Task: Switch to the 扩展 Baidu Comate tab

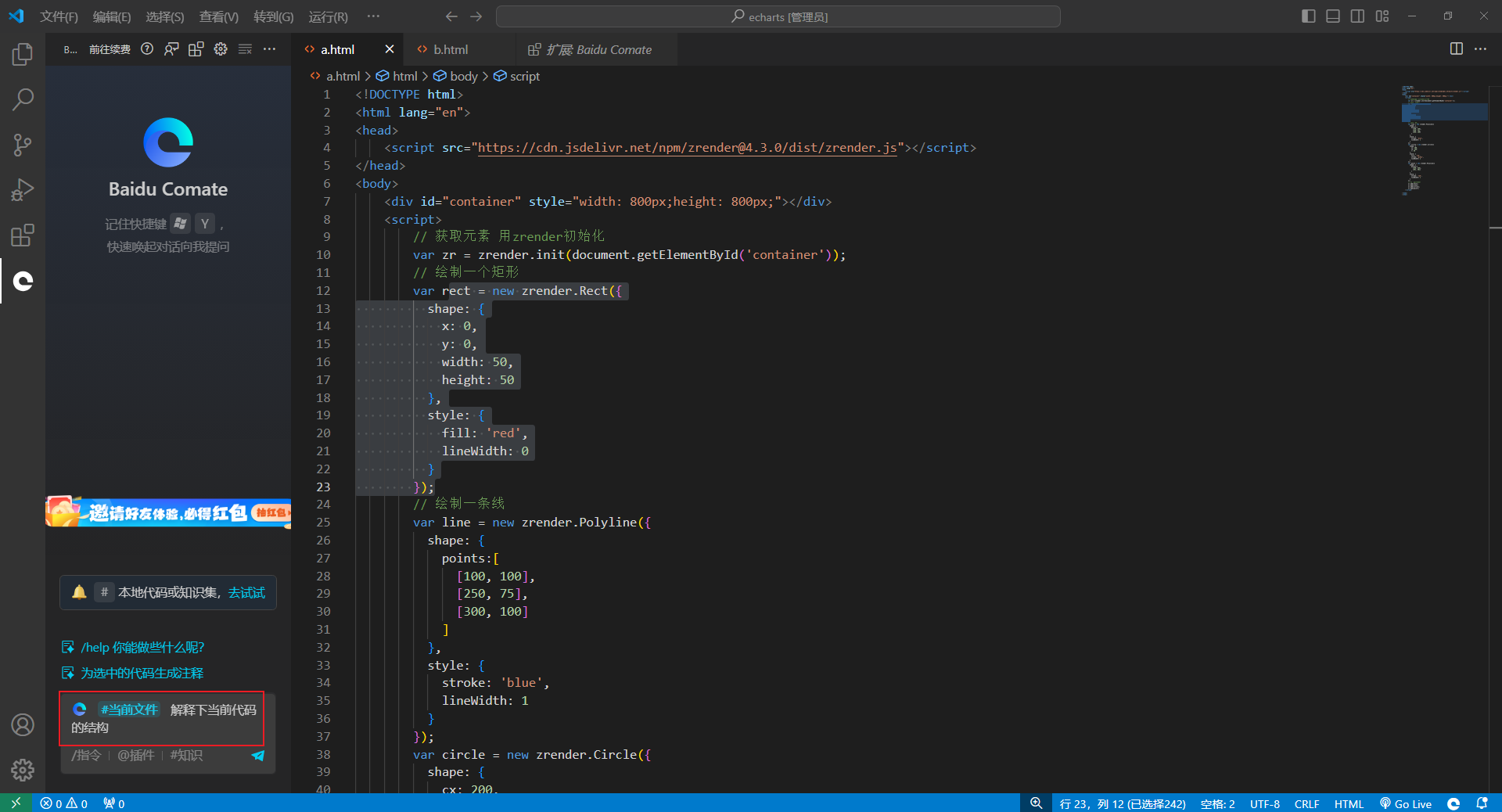Action: pos(598,49)
